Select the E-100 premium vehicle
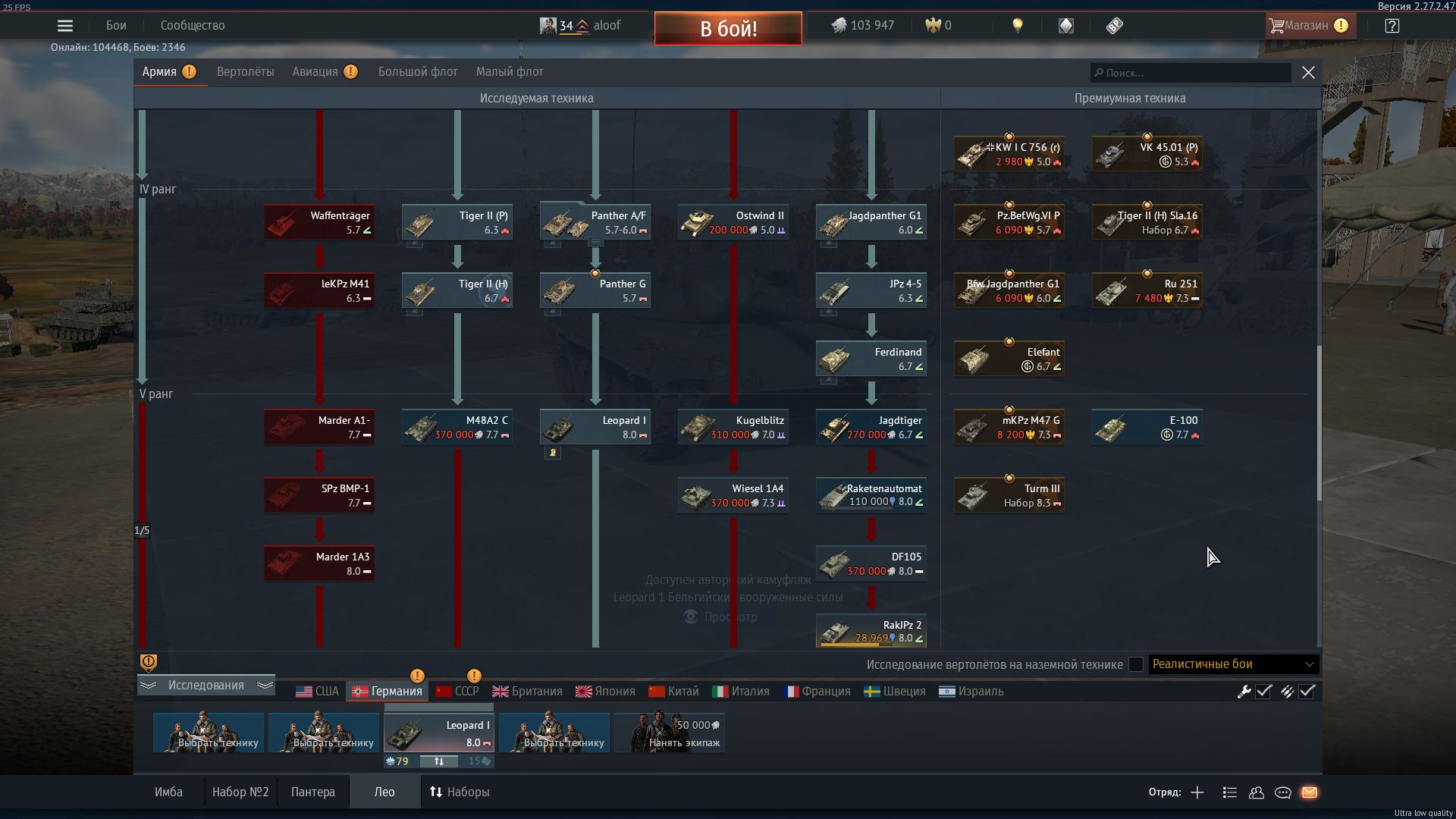Viewport: 1456px width, 819px height. pos(1147,427)
